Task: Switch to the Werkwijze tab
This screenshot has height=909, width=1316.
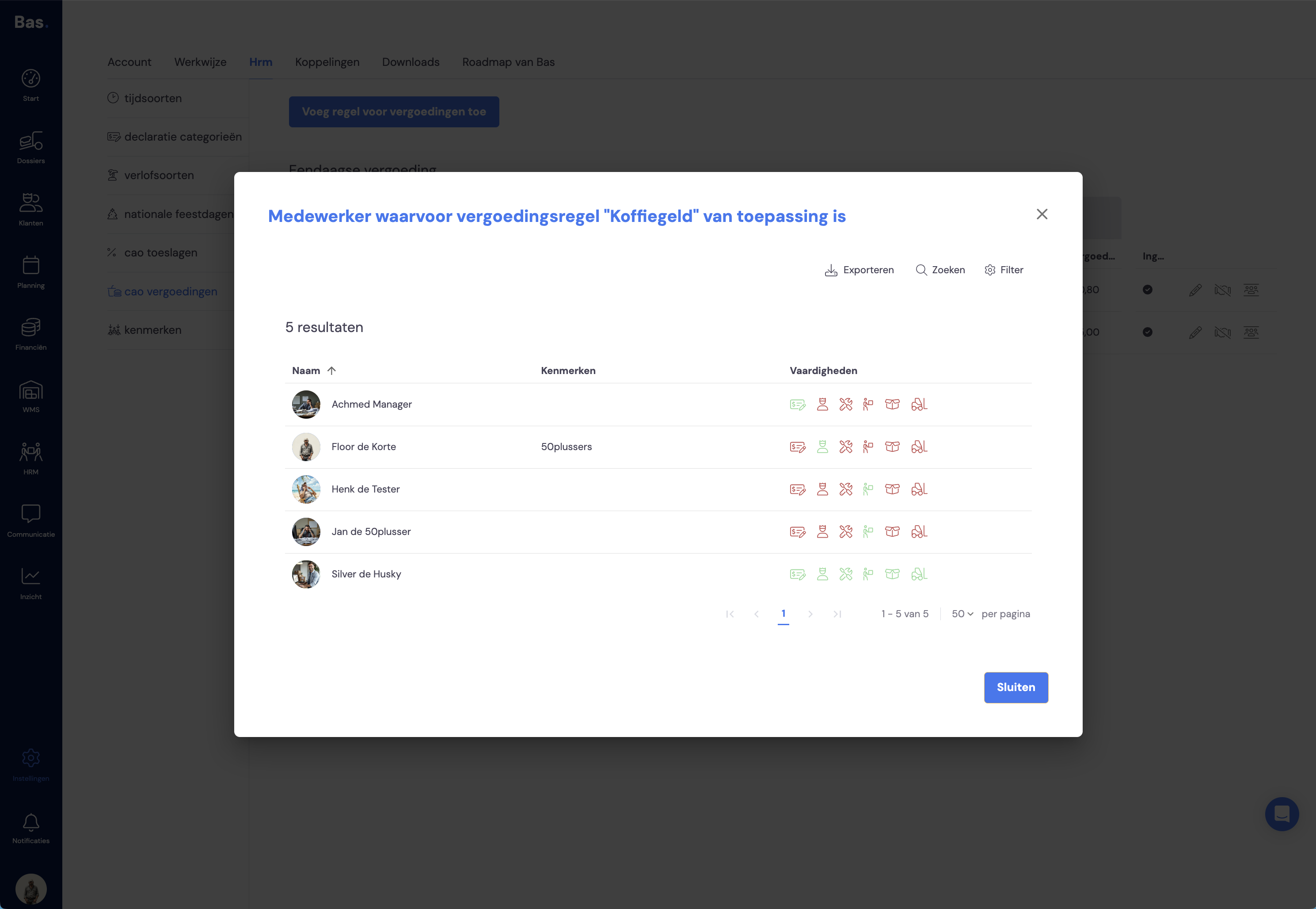Action: pos(200,62)
